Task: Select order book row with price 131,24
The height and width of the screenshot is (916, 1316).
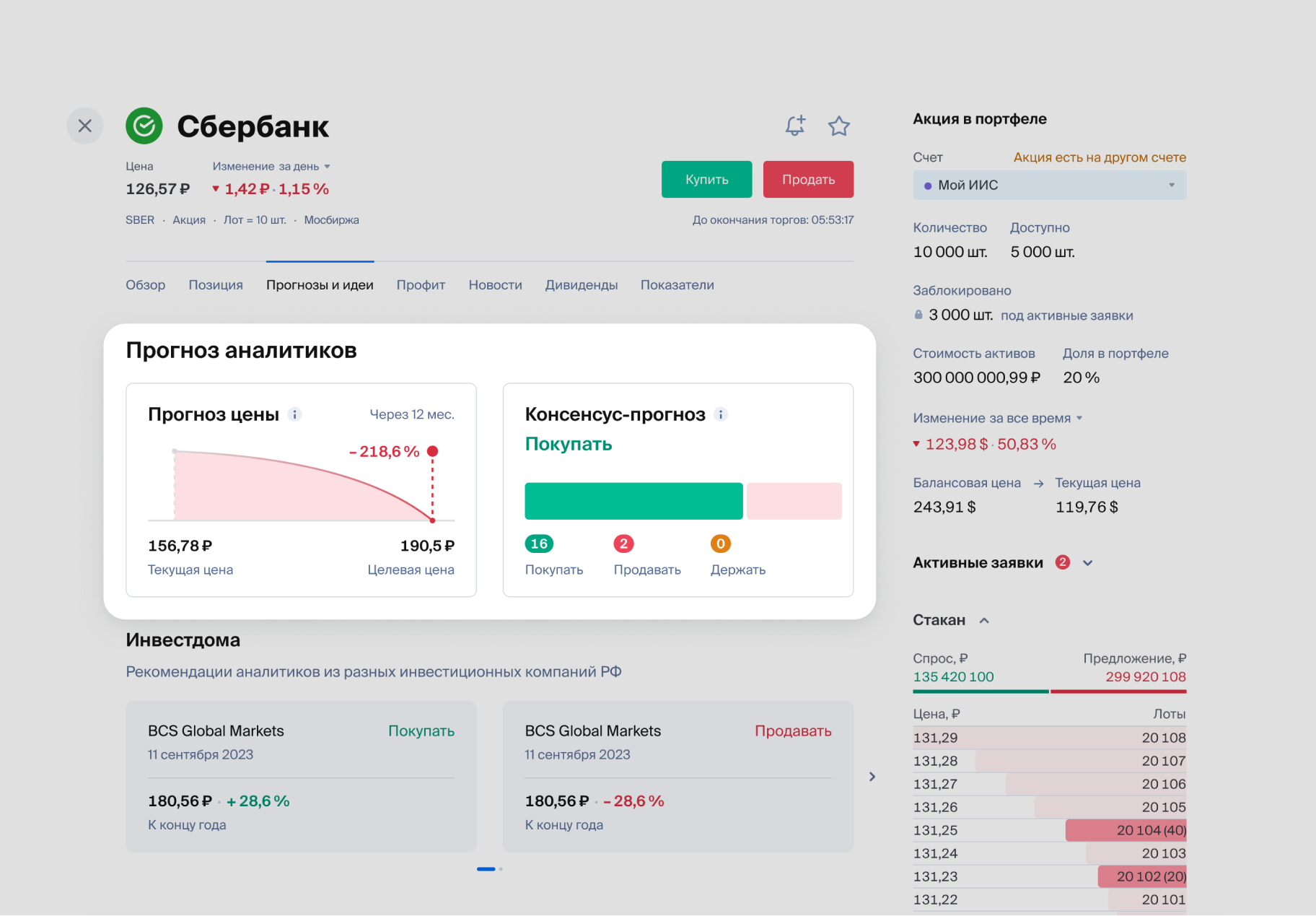Action: (x=1050, y=853)
